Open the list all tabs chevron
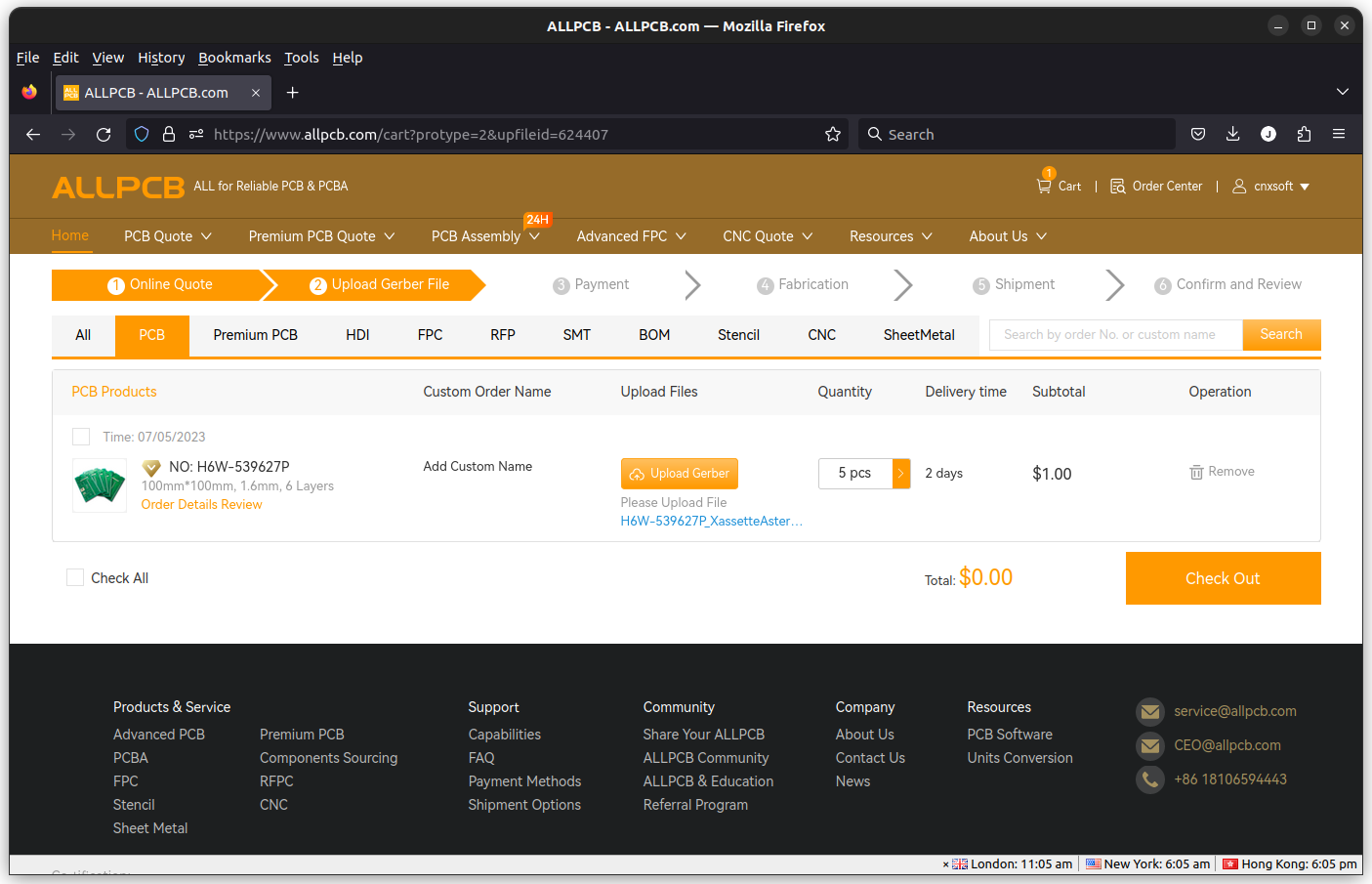Viewport: 1372px width, 884px height. point(1343,92)
